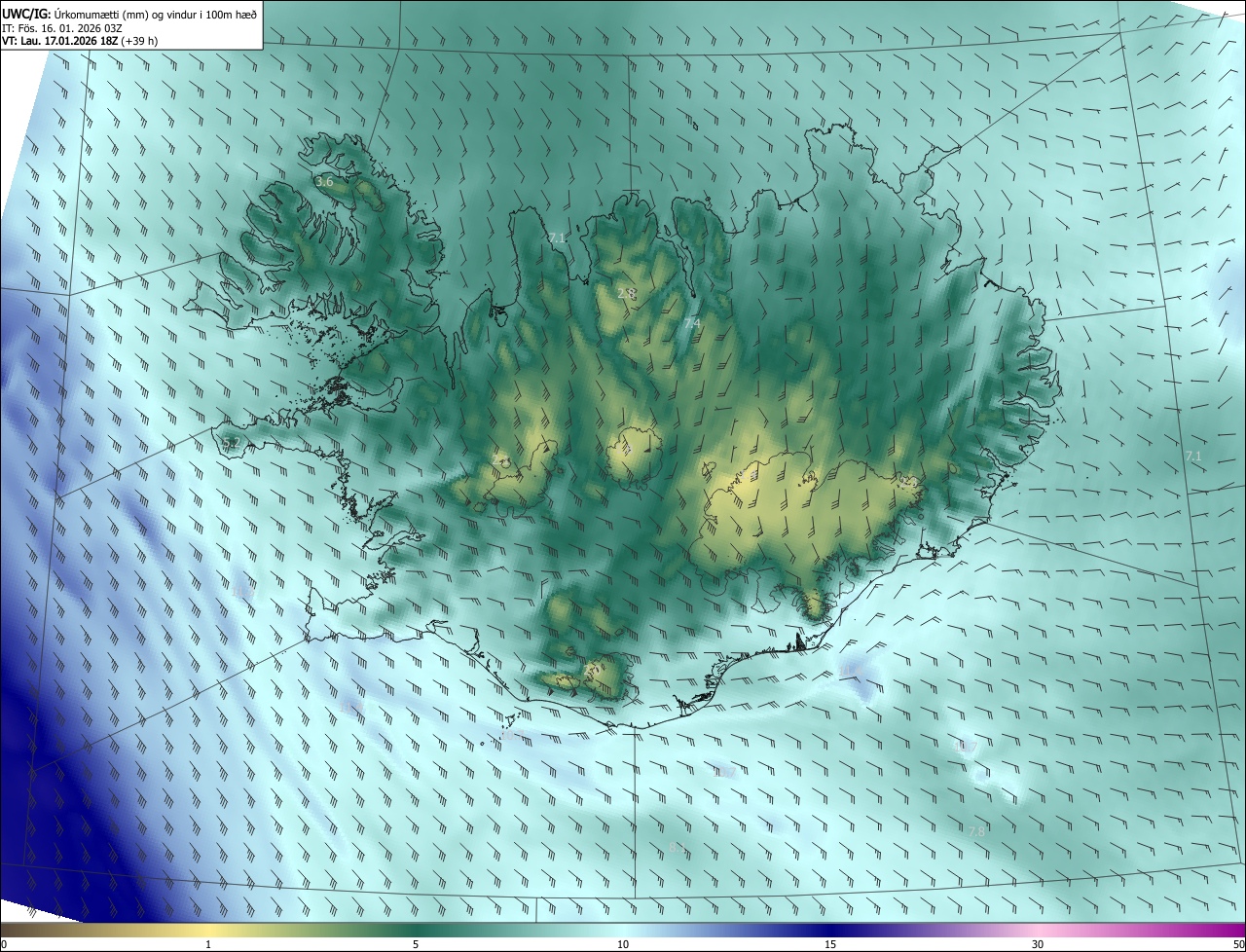The image size is (1246, 952).
Task: Pick the pink colorbar segment above 30
Action: (x=1038, y=931)
